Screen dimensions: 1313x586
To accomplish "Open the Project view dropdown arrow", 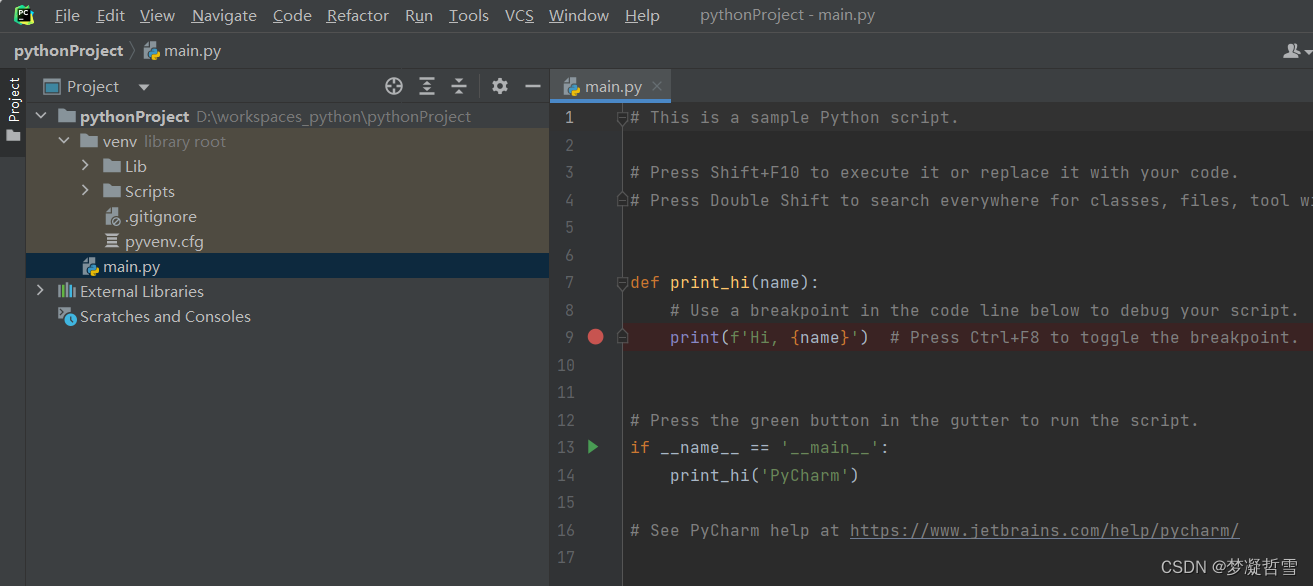I will coord(142,86).
